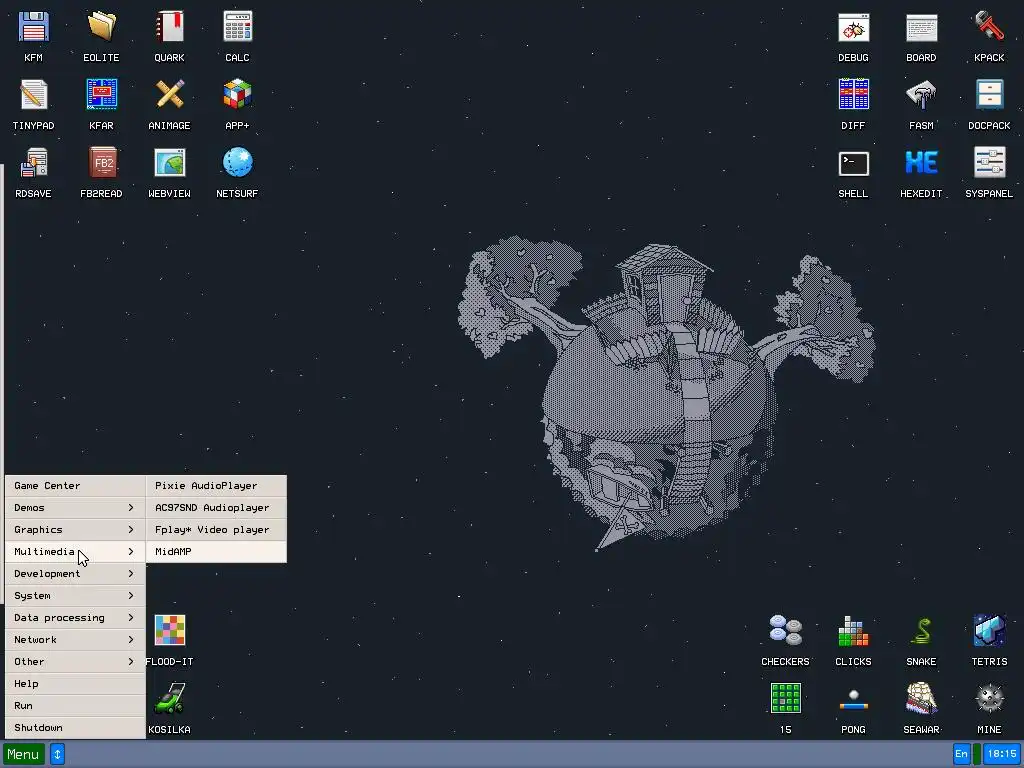The height and width of the screenshot is (768, 1024).
Task: Click the green Menu taskbar button
Action: click(x=24, y=754)
